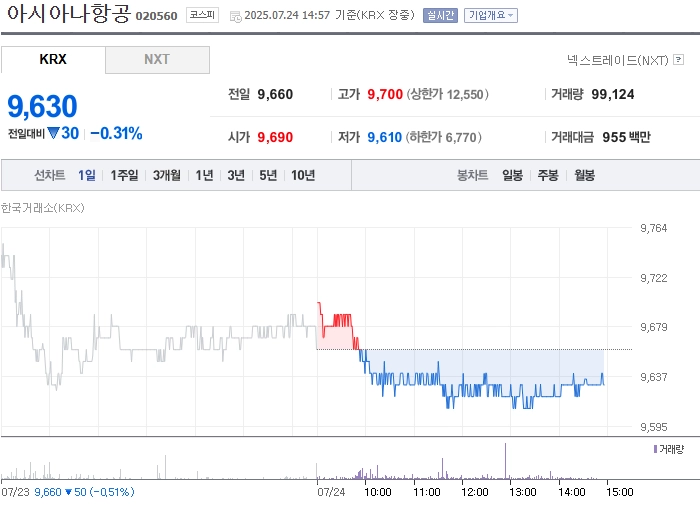Click the stock name 아시아나항공
700x505 pixels.
click(x=68, y=14)
